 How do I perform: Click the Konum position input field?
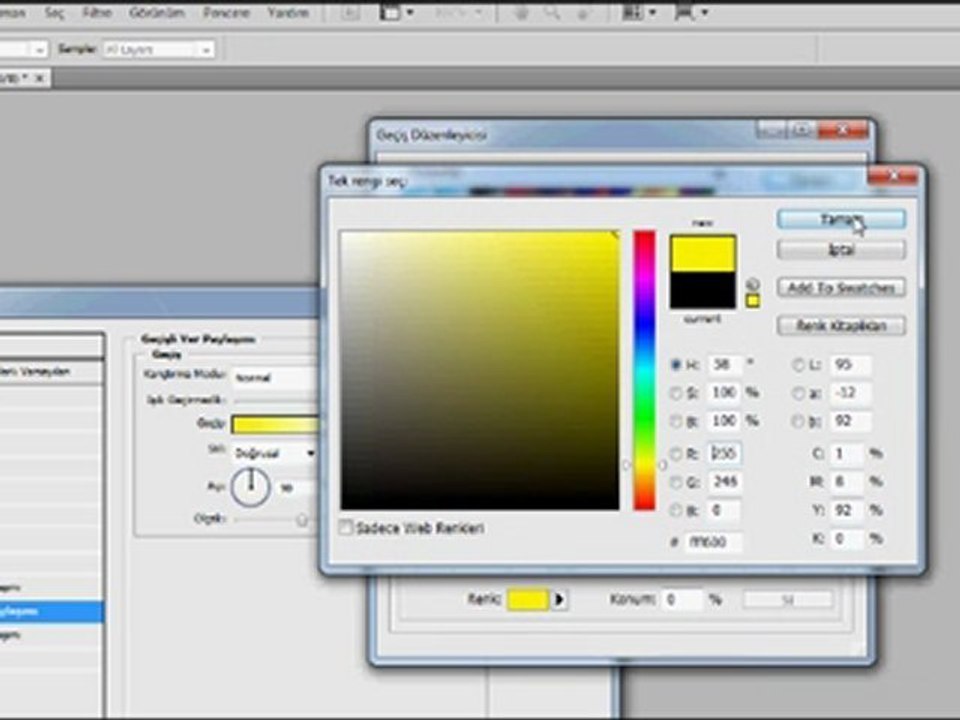(x=681, y=599)
